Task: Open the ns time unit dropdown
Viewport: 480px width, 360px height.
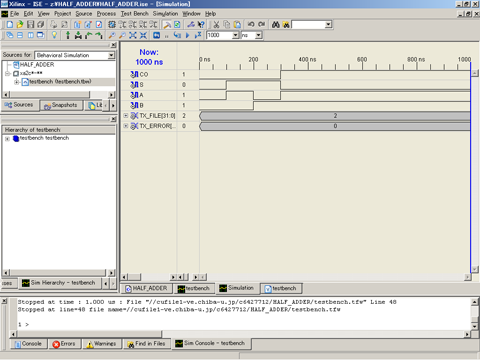Action: point(258,35)
